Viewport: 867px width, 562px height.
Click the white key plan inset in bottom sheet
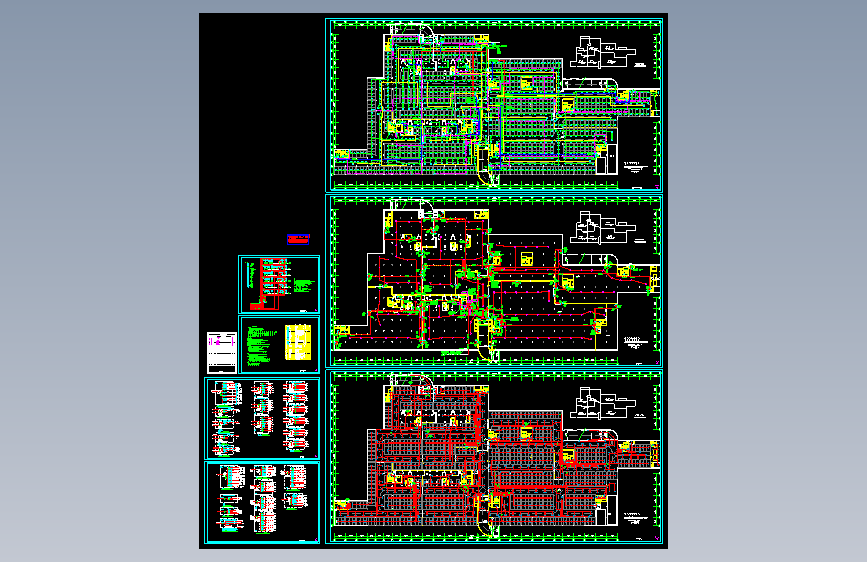coord(603,403)
